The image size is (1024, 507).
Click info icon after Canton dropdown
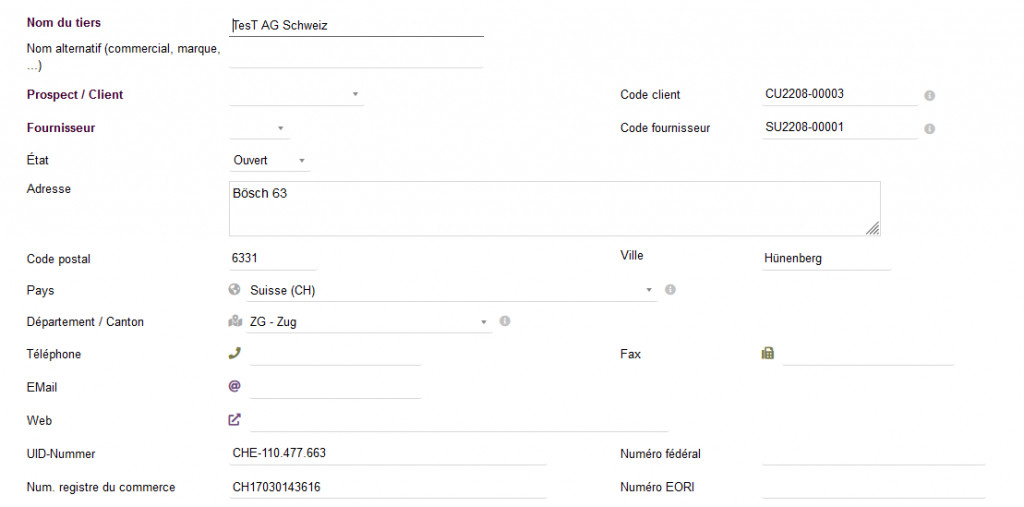tap(505, 321)
